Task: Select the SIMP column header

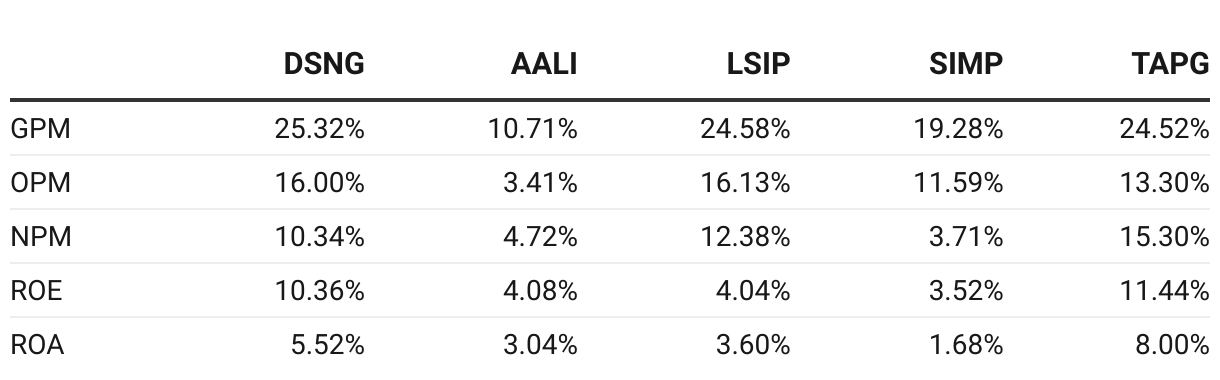Action: point(968,64)
